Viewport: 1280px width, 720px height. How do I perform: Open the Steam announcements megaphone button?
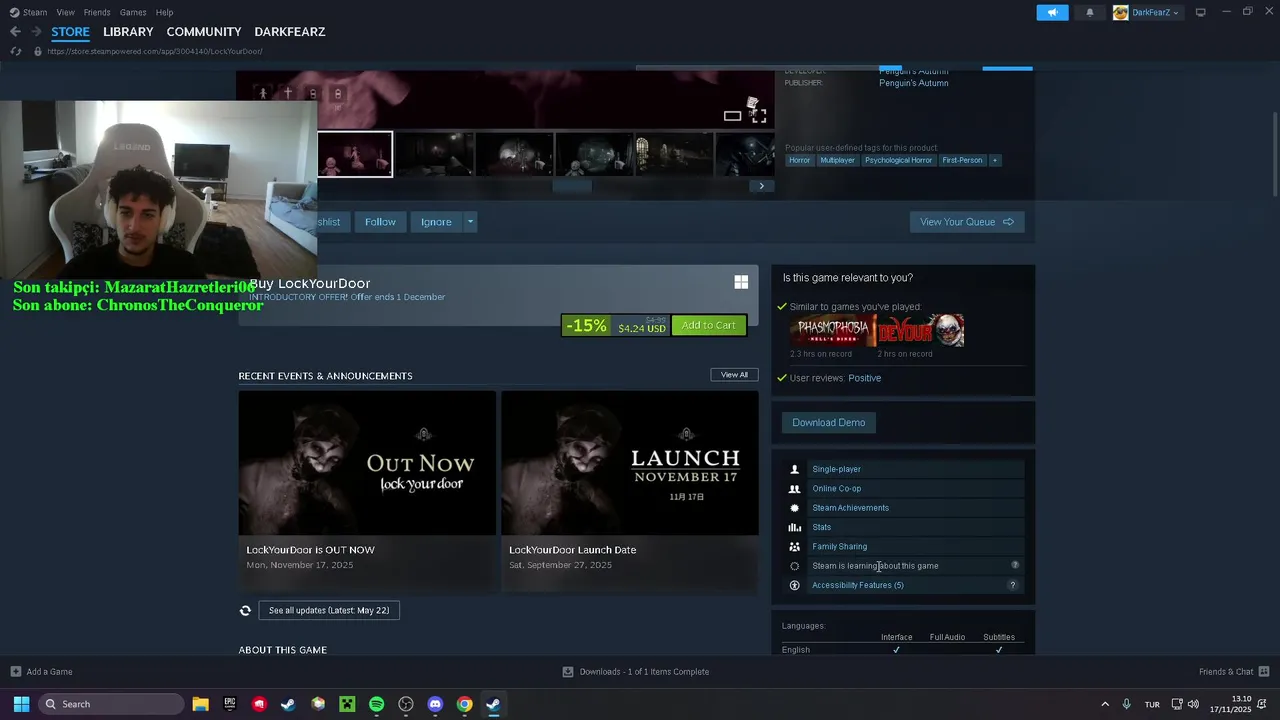pos(1052,12)
